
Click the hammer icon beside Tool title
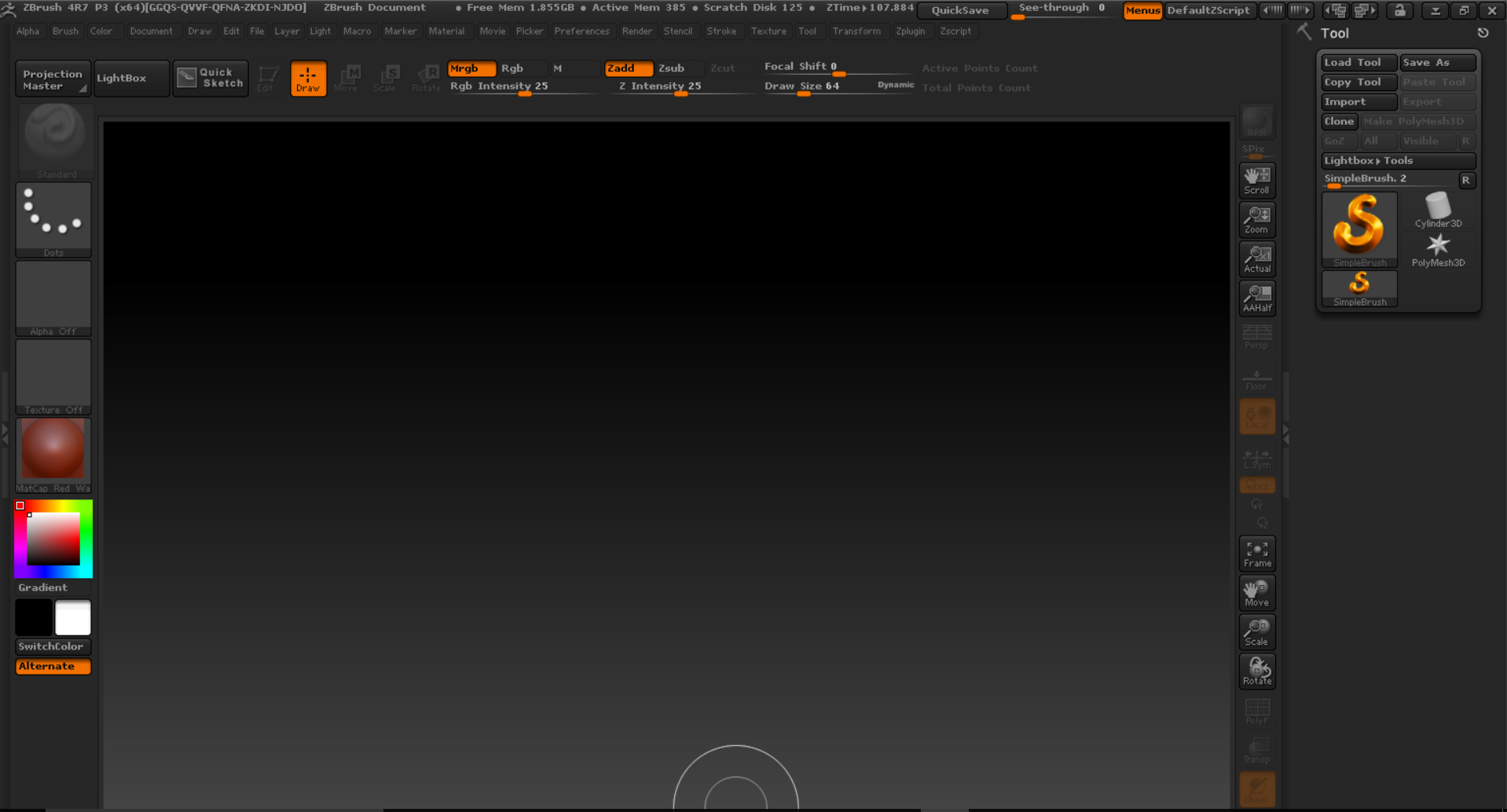click(1304, 31)
